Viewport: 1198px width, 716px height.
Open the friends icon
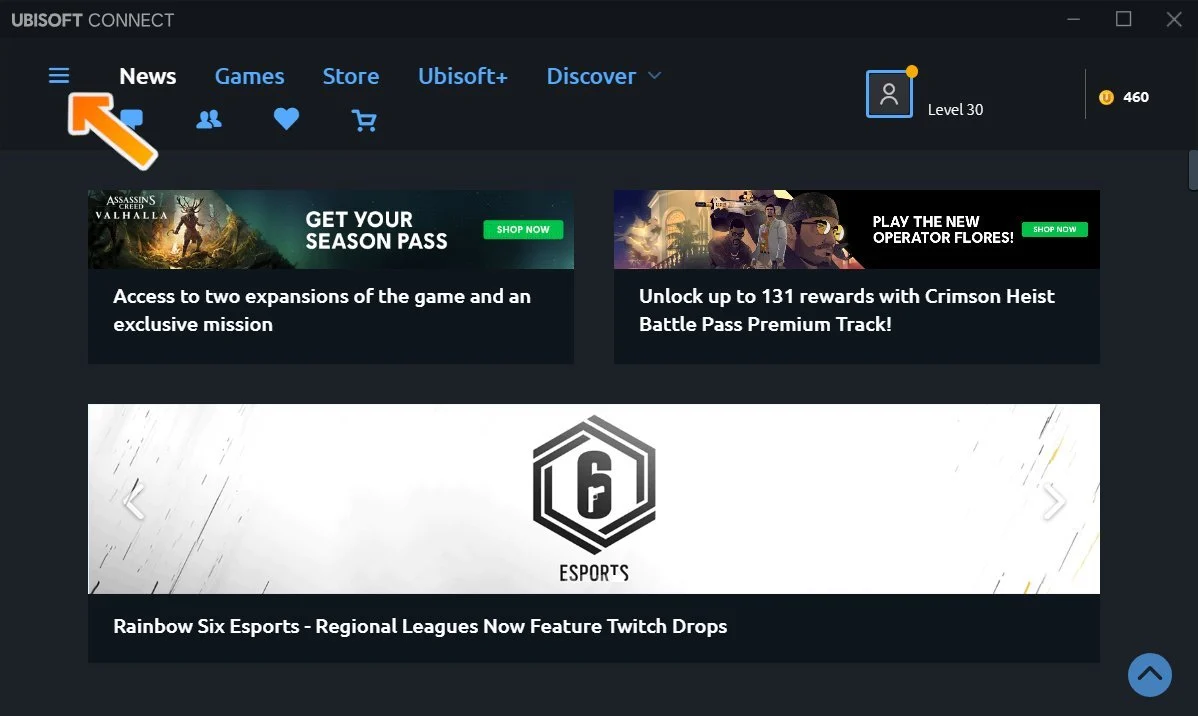click(209, 119)
